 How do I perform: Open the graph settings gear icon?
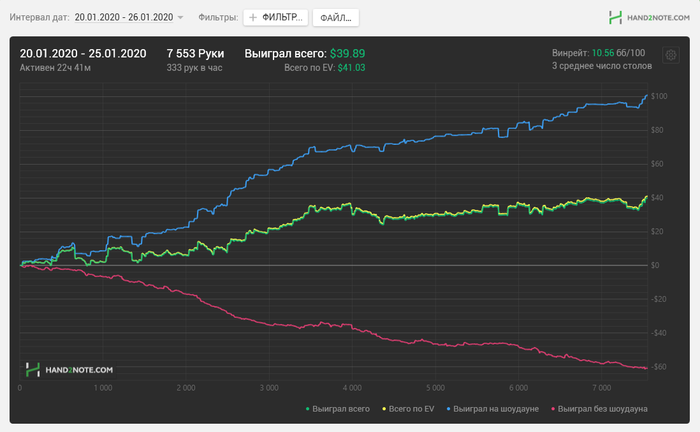coord(671,55)
